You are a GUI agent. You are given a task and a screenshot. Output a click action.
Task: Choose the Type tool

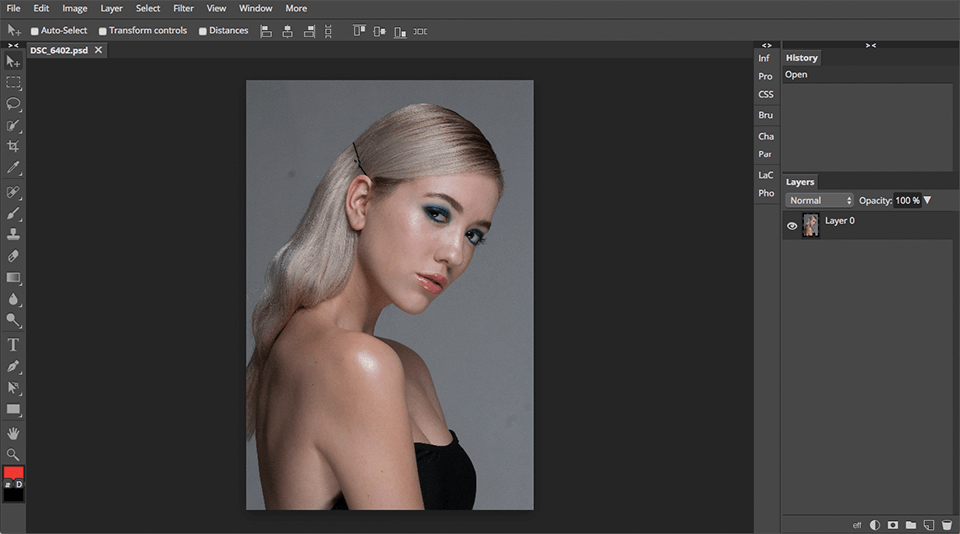[14, 344]
